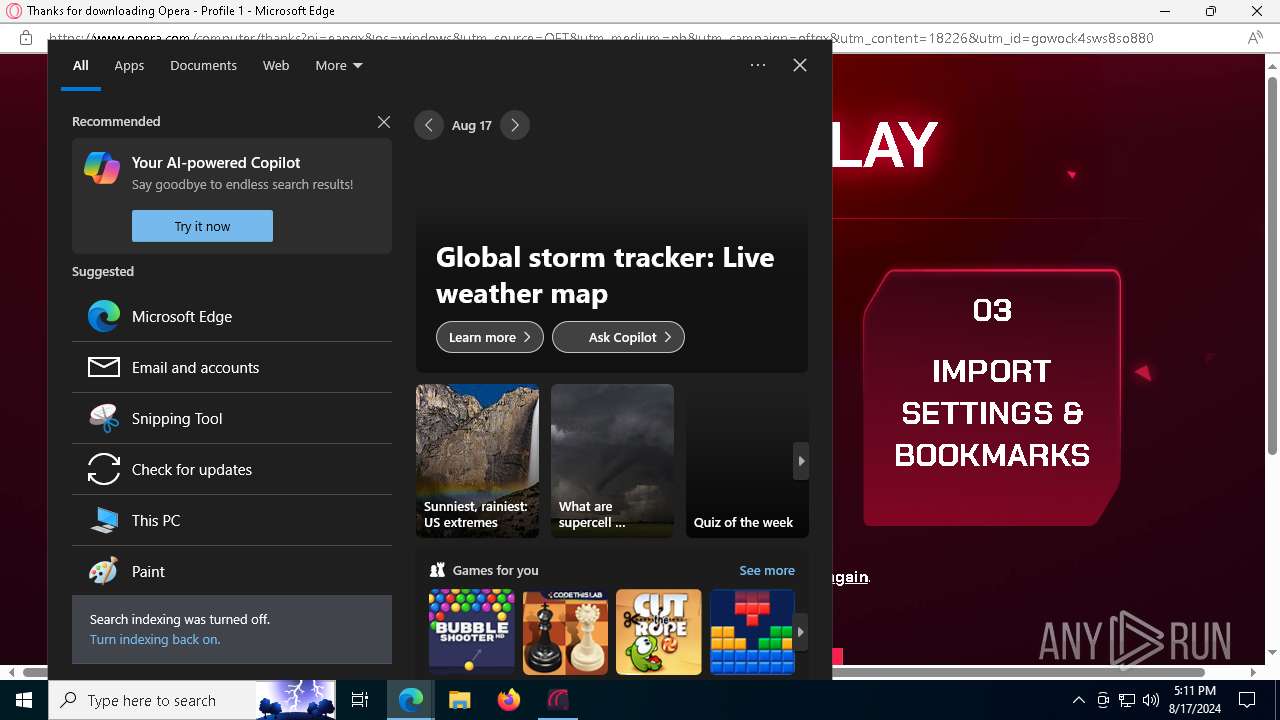Click the Edge address bar URL
The height and width of the screenshot is (720, 1280).
[600, 38]
